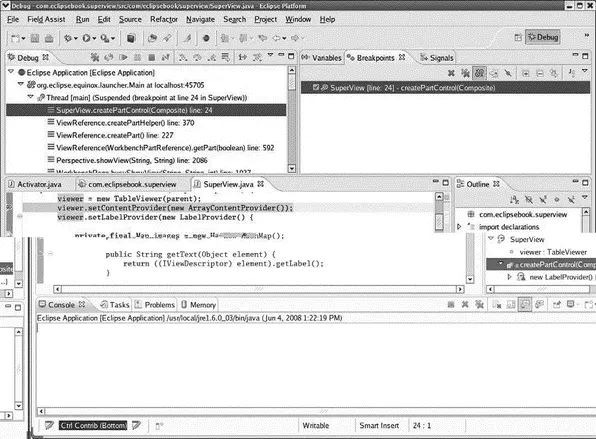Image resolution: width=596 pixels, height=439 pixels.
Task: Select viewer : TableViewer in Outline
Action: [553, 252]
